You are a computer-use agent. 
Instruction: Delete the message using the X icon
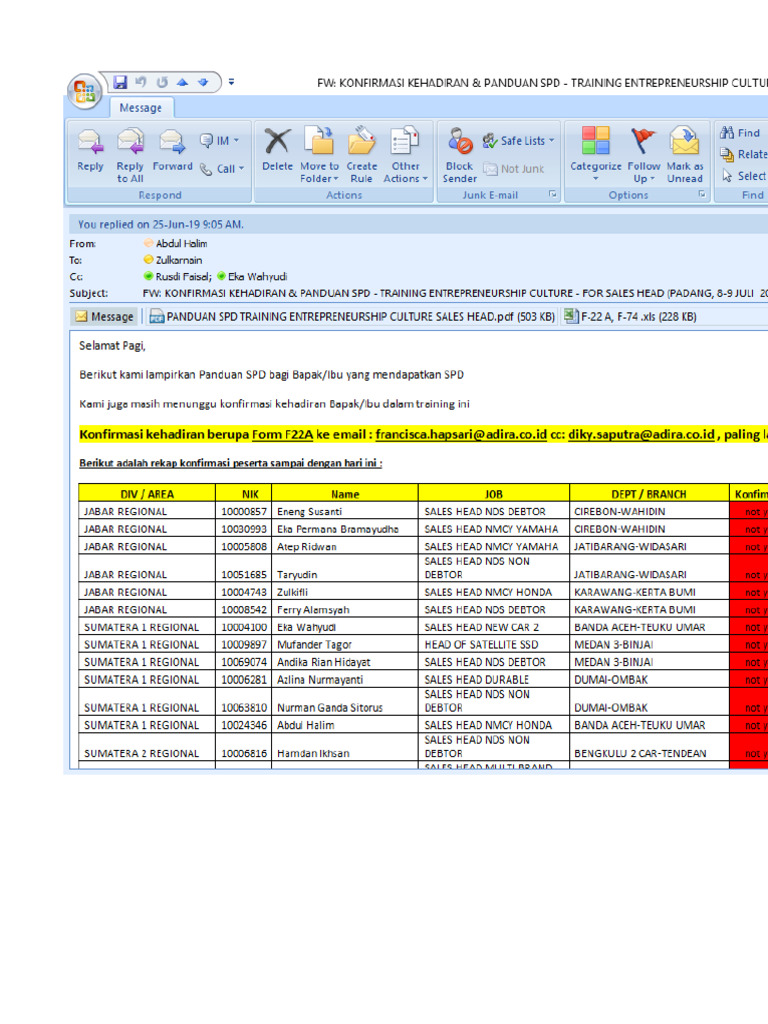277,143
